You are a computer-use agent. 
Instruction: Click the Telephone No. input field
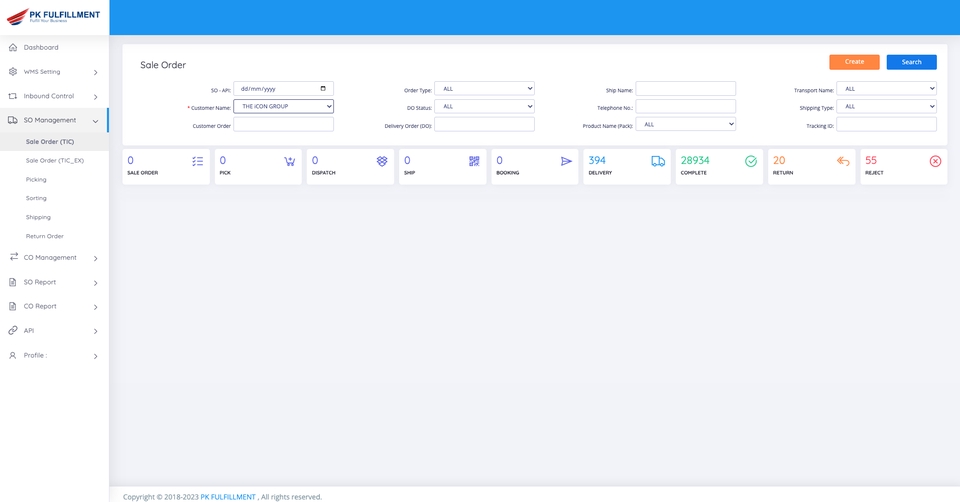(686, 107)
